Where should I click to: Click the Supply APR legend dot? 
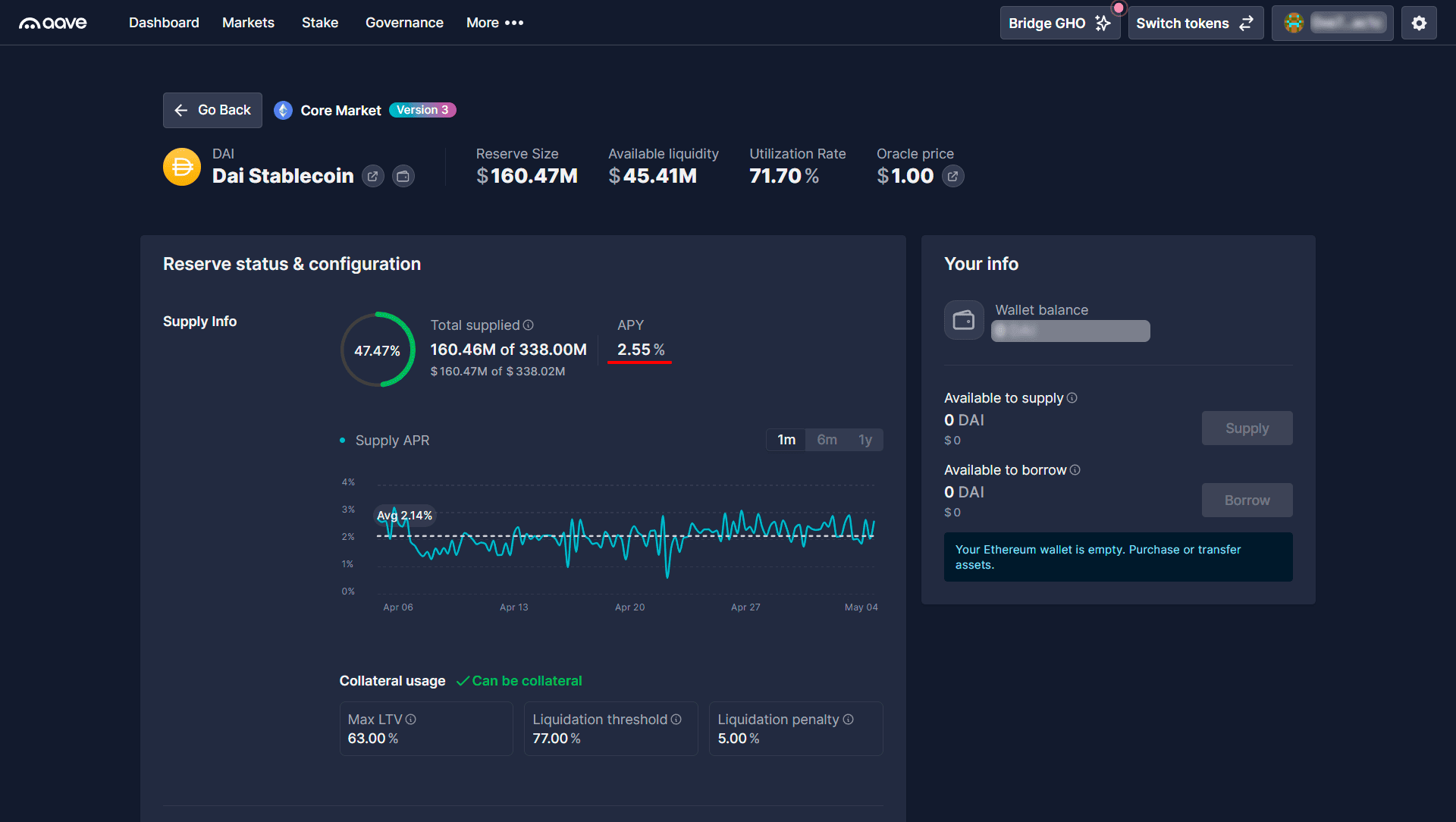tap(343, 441)
